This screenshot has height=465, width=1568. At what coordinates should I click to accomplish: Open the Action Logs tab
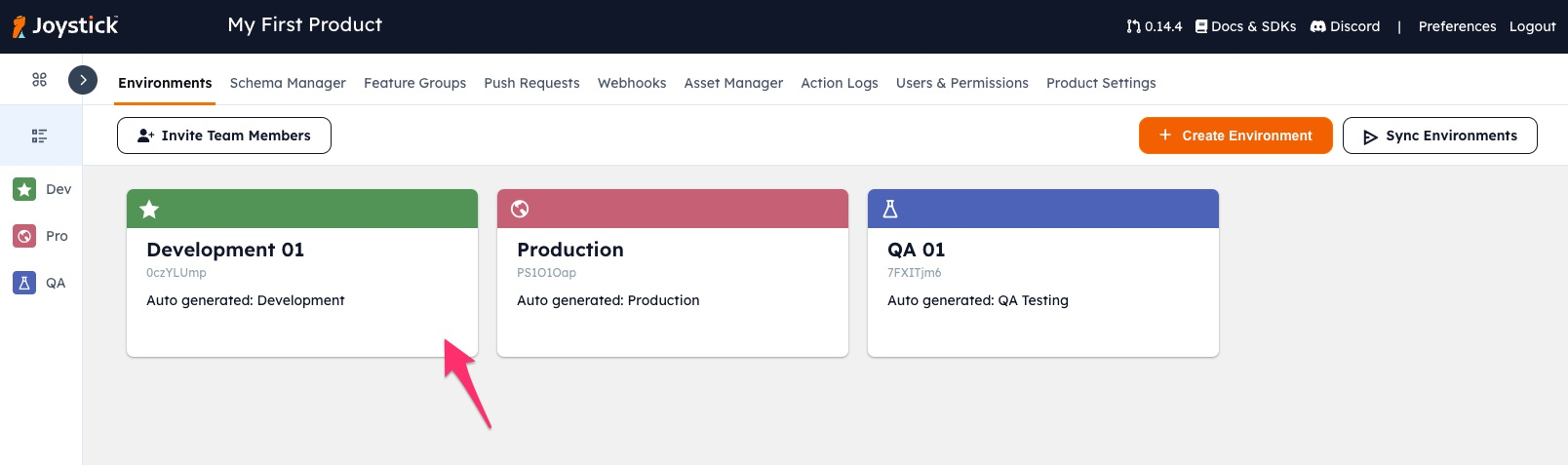point(840,83)
